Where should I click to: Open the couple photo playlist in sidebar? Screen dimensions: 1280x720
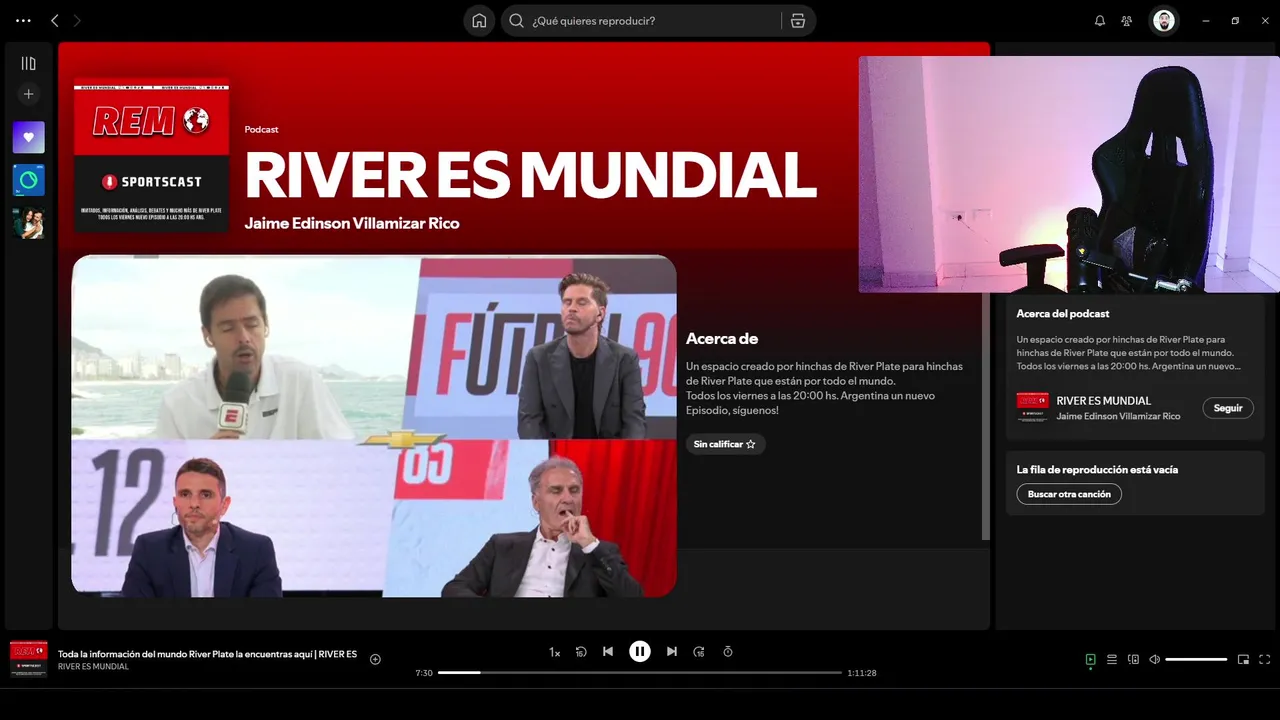[x=29, y=223]
